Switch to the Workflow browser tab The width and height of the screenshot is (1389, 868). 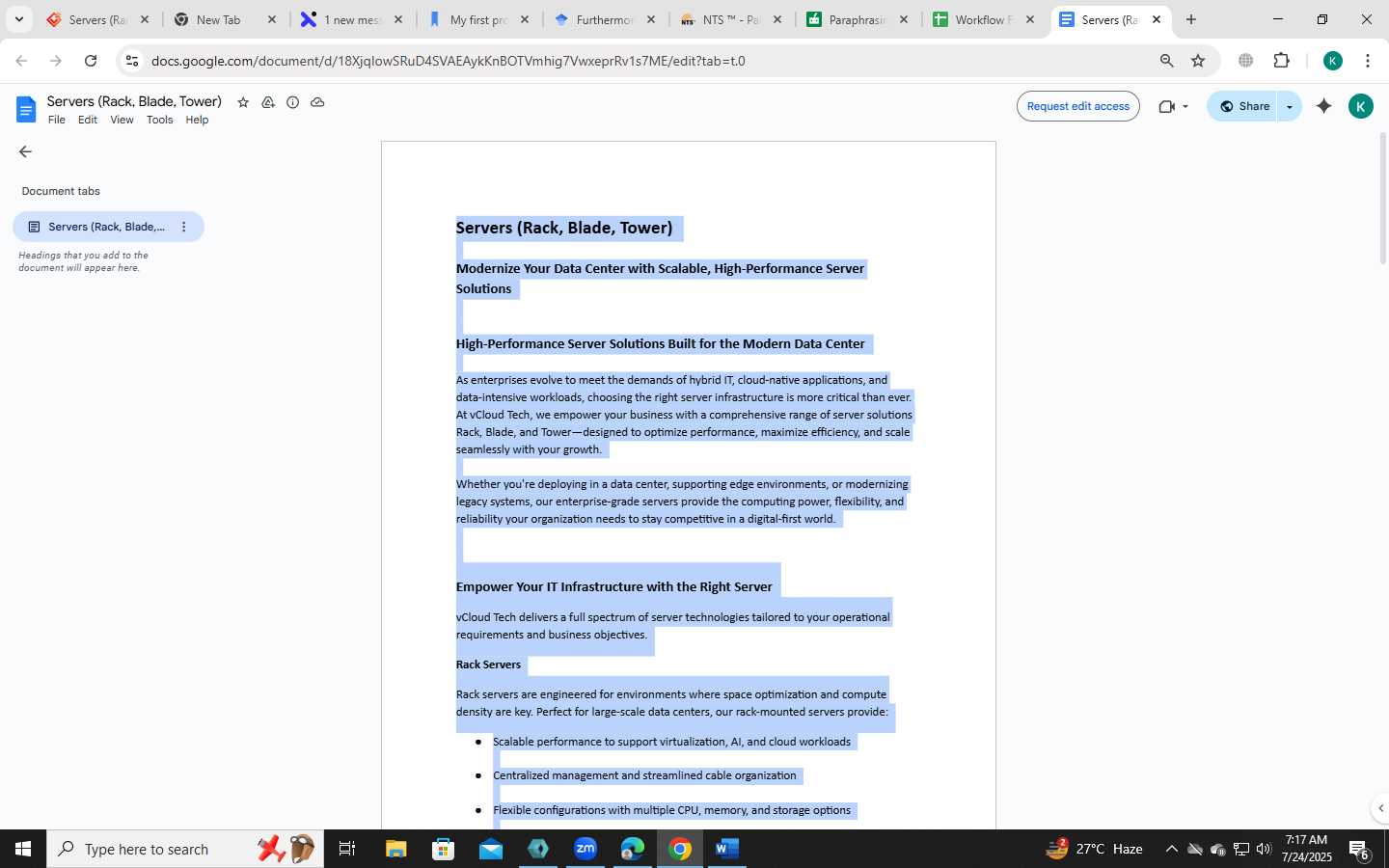(983, 19)
